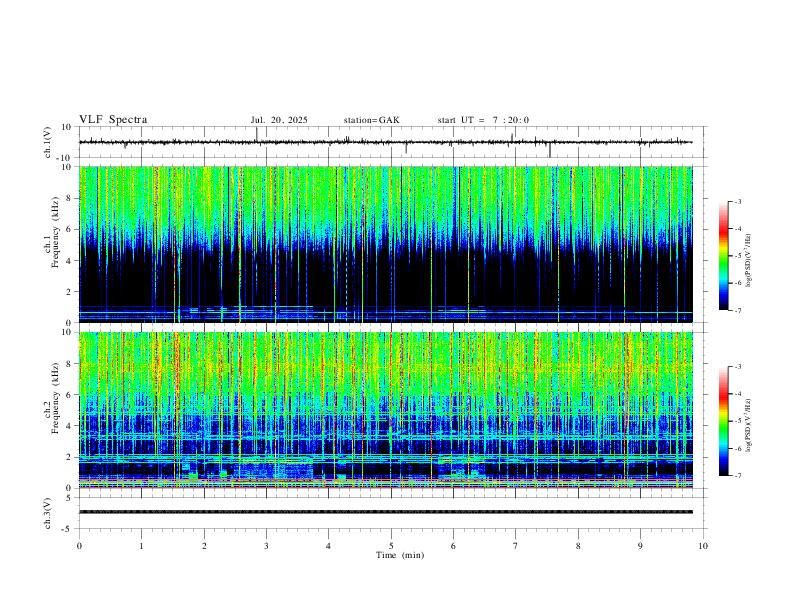Click the 'ch.3(V)' axis label
Screen dimensions: 792x612
pyautogui.click(x=48, y=514)
